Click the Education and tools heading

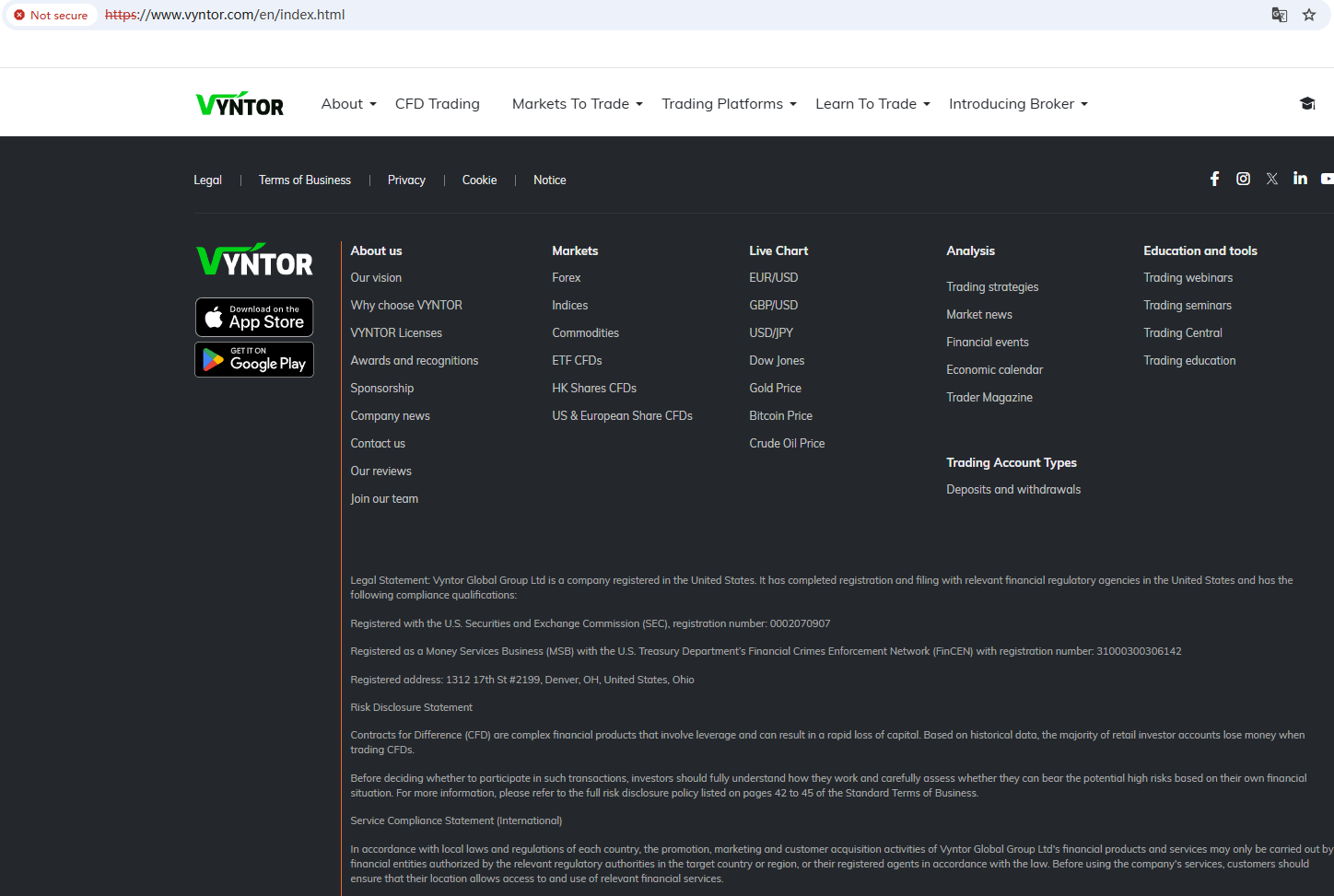click(1200, 251)
